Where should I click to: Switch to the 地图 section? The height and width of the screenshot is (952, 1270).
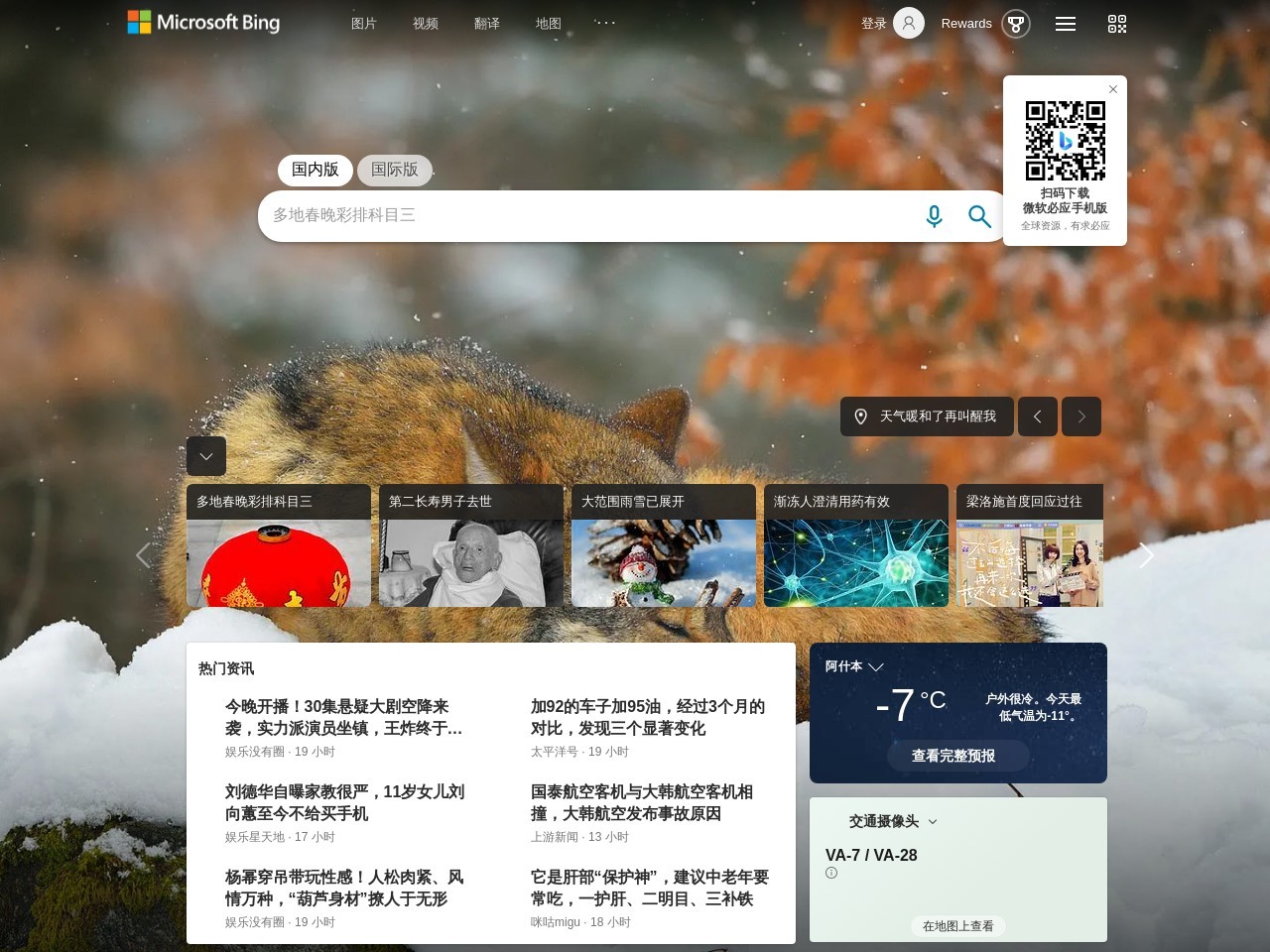(x=548, y=22)
